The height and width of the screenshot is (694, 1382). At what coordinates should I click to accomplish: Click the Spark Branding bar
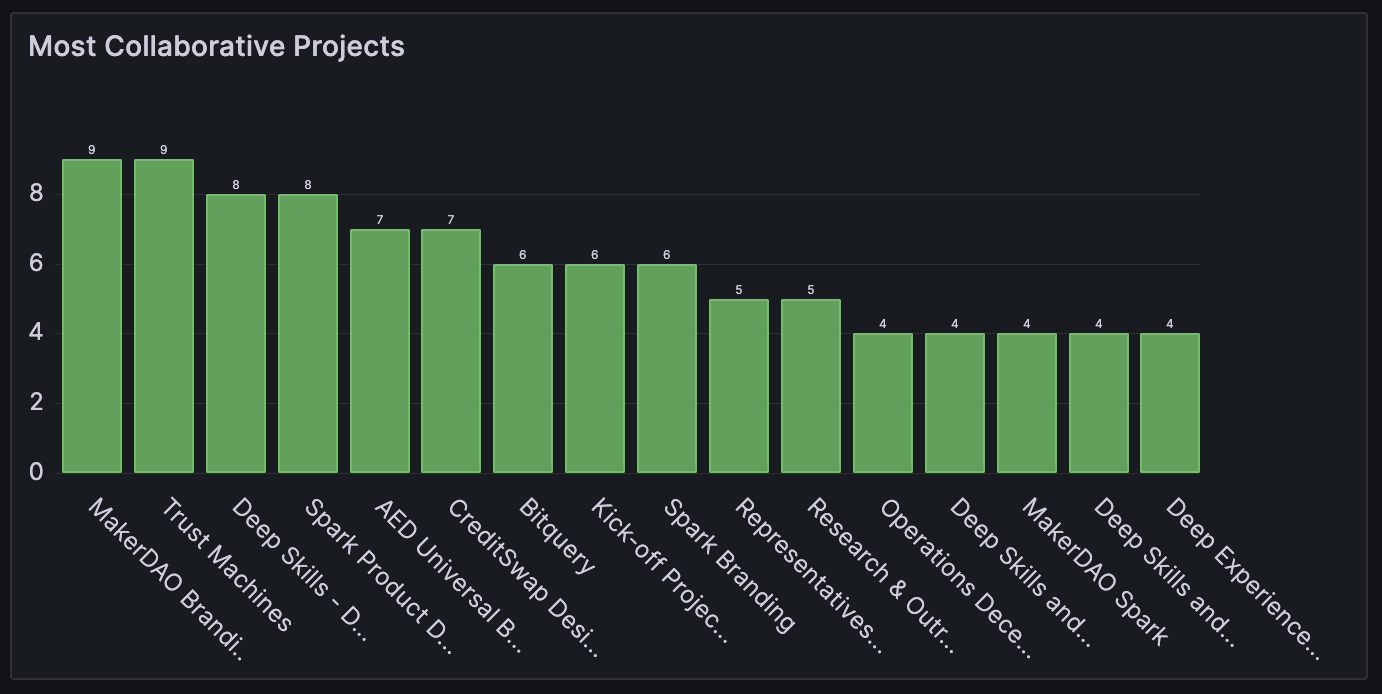click(x=667, y=368)
